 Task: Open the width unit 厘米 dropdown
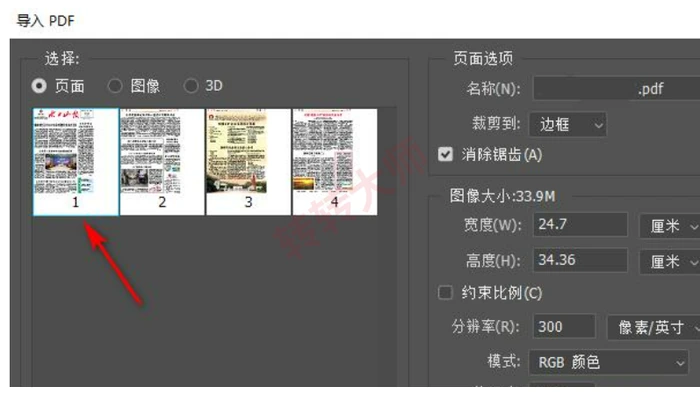[669, 226]
